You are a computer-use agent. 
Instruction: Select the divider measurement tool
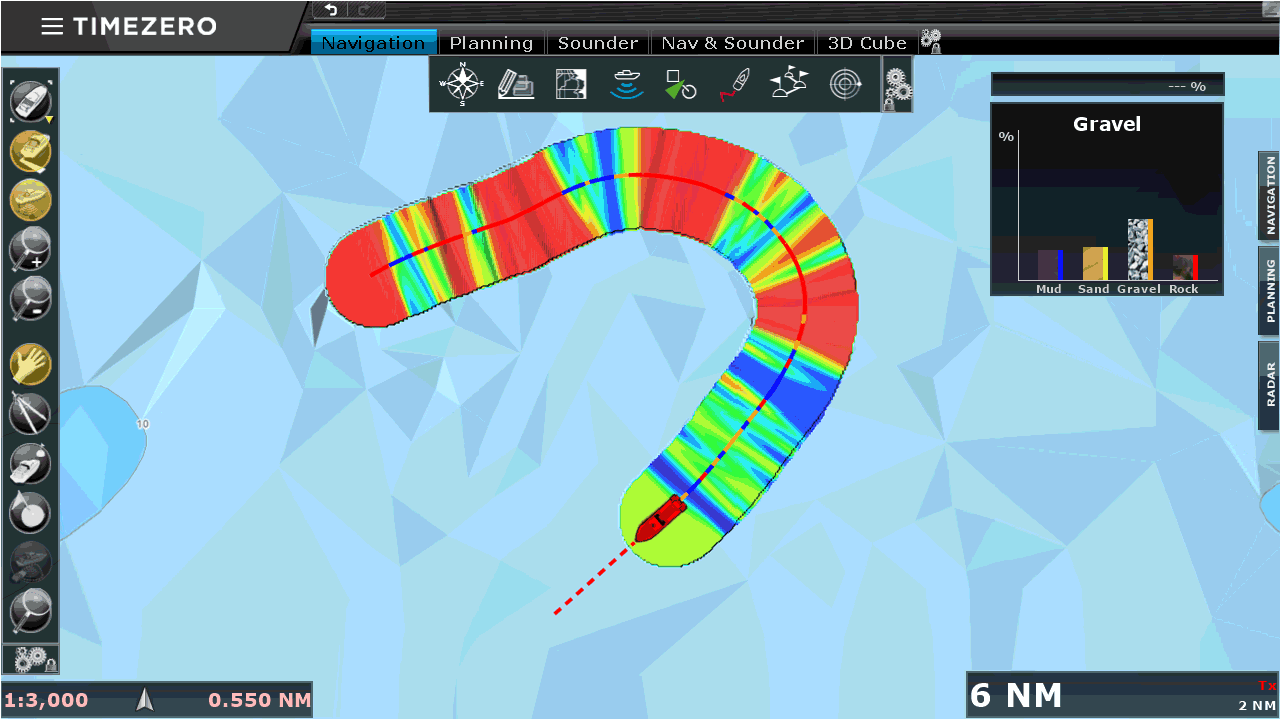[30, 413]
